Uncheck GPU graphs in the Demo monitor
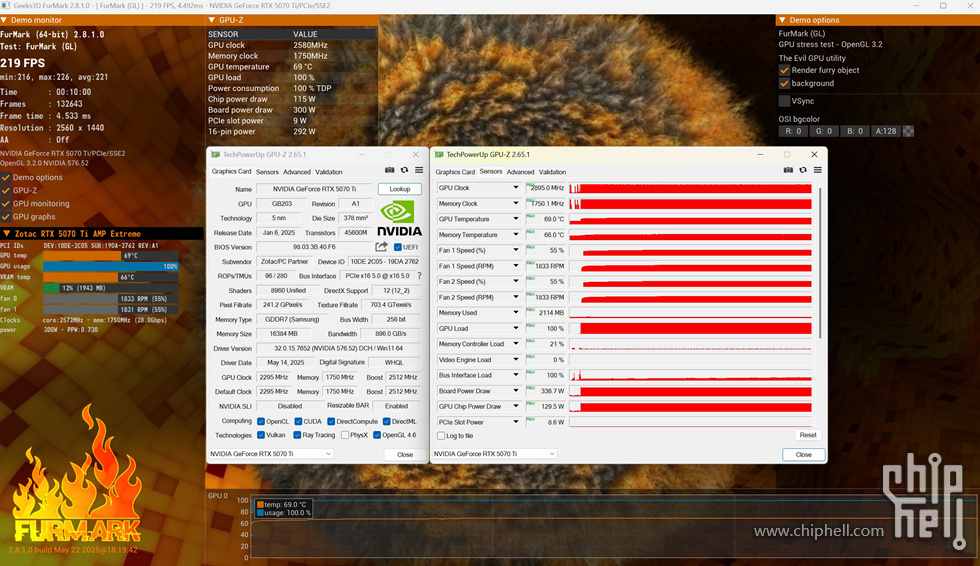Screen dimensions: 980x566 tap(6, 217)
